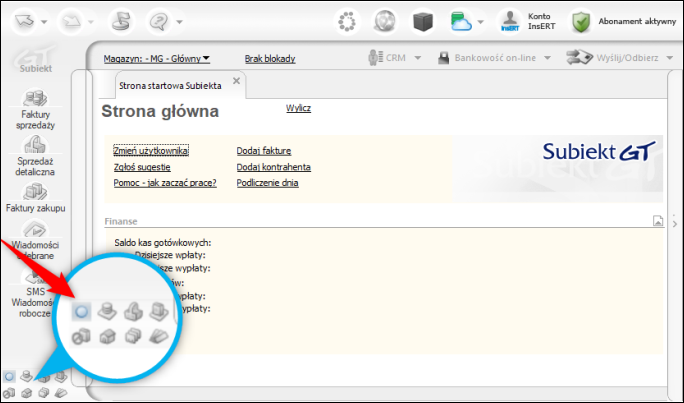Image resolution: width=684 pixels, height=403 pixels.
Task: Click the Subiekt GT banner logo
Action: click(x=599, y=151)
